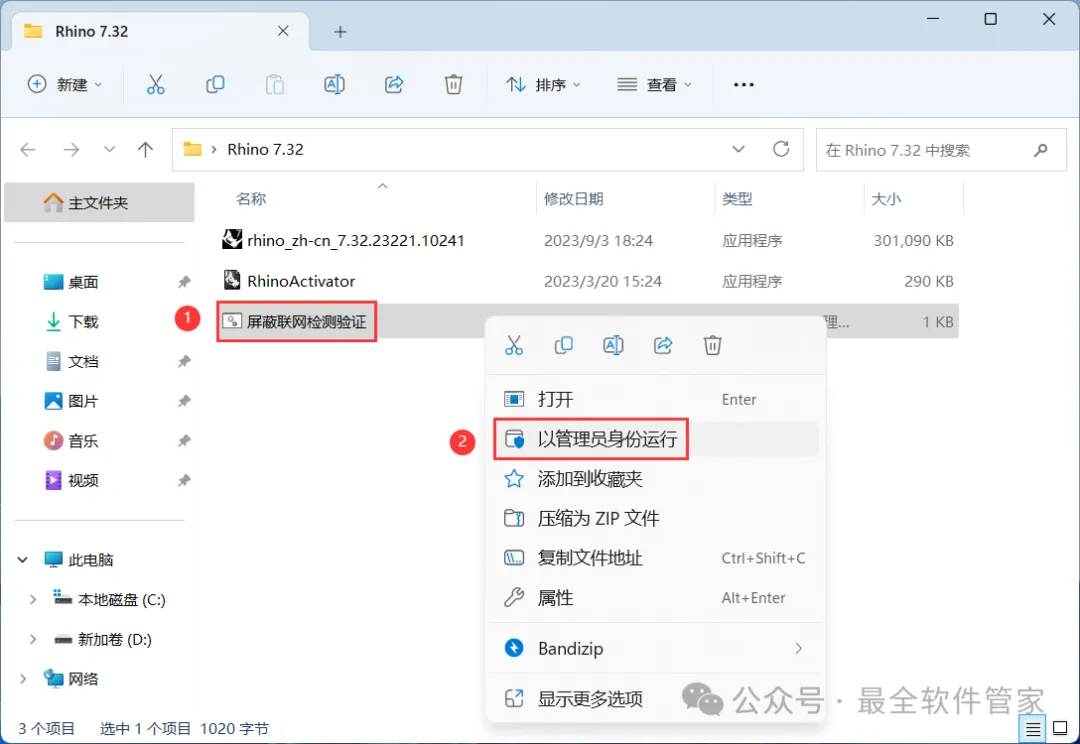Click Rhino 7.32 in address bar
The image size is (1080, 744).
265,149
